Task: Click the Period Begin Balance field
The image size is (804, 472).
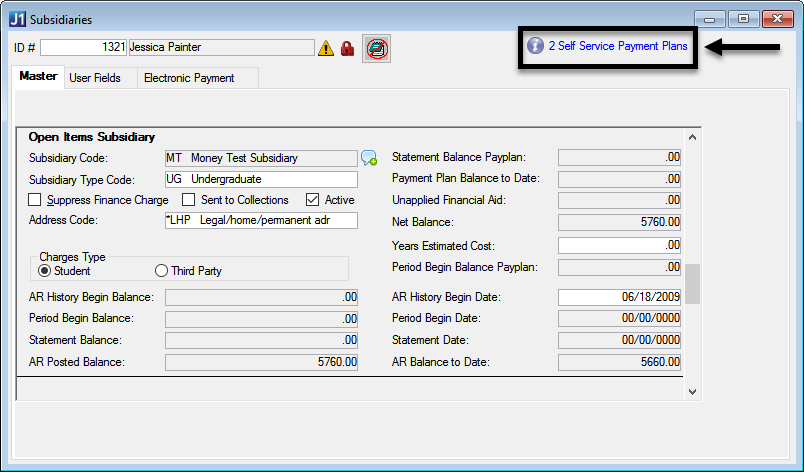Action: coord(261,319)
